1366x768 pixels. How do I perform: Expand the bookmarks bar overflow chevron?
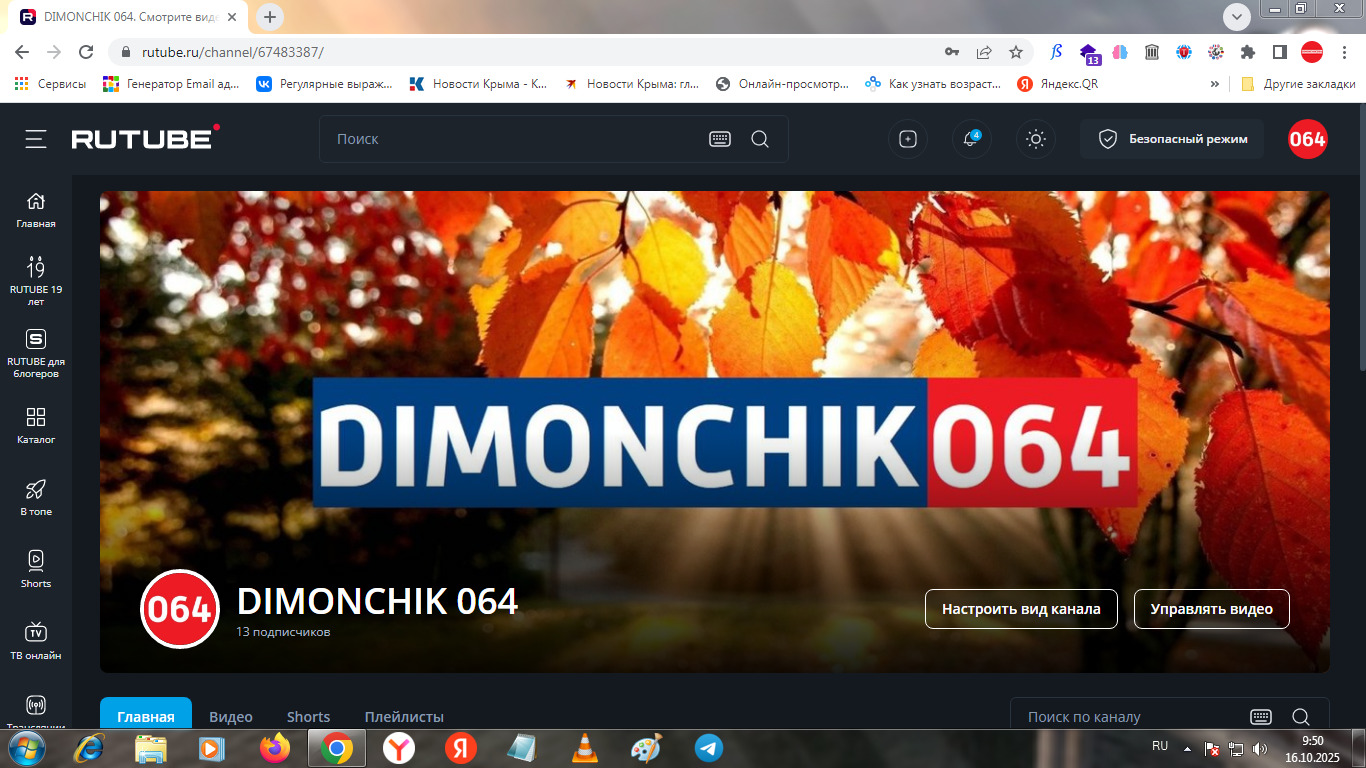click(x=1215, y=84)
